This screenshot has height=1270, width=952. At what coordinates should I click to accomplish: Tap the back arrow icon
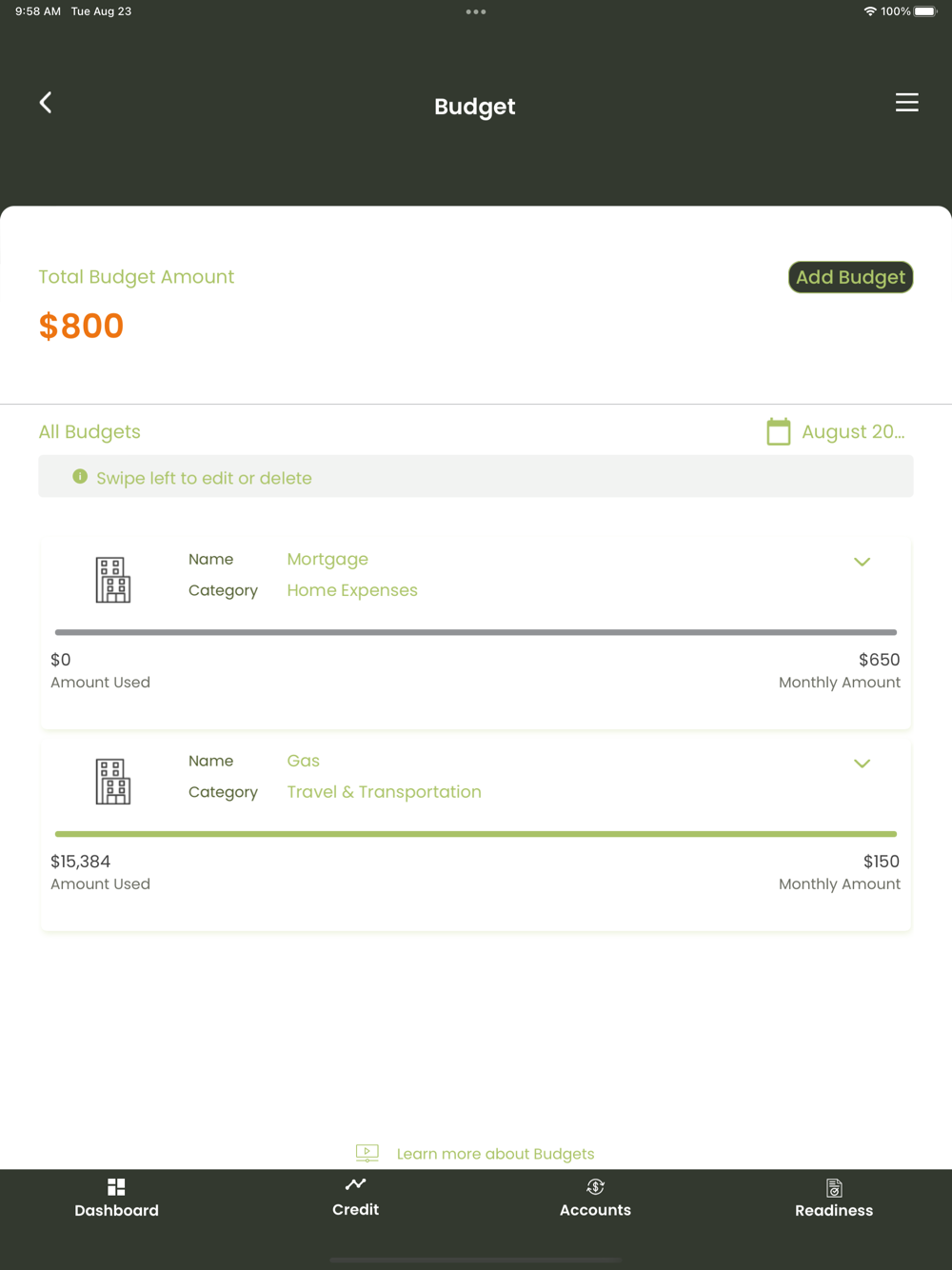click(x=46, y=103)
